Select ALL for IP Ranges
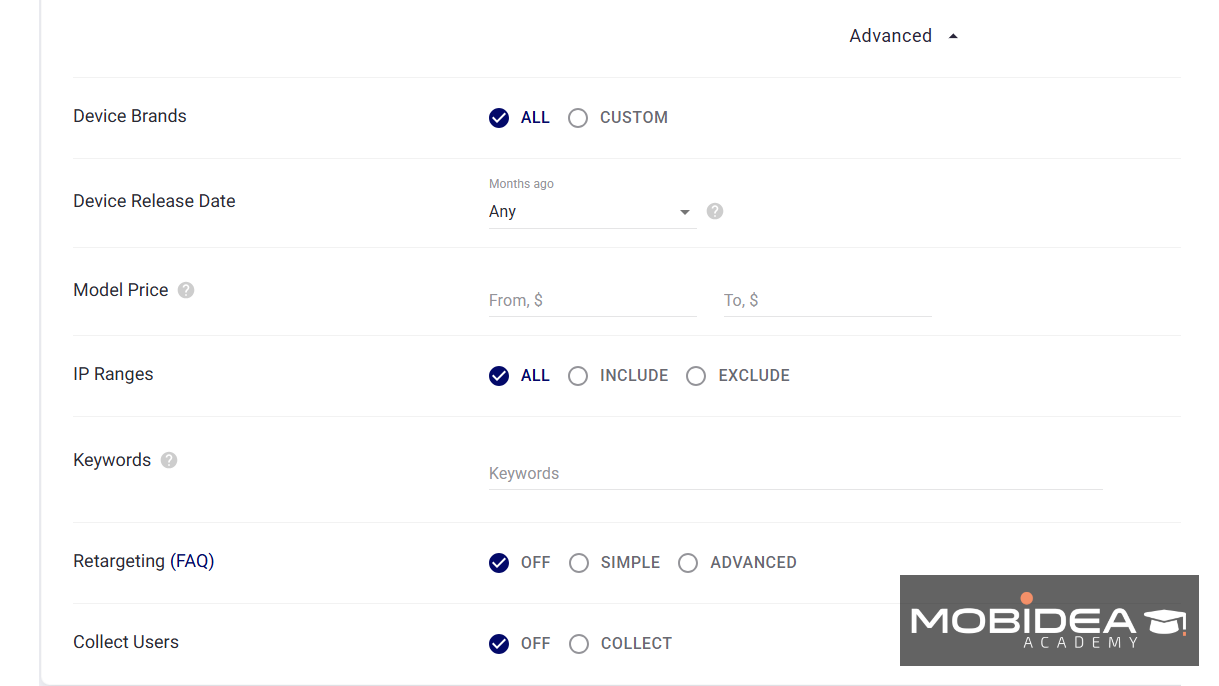This screenshot has width=1219, height=686. 499,376
